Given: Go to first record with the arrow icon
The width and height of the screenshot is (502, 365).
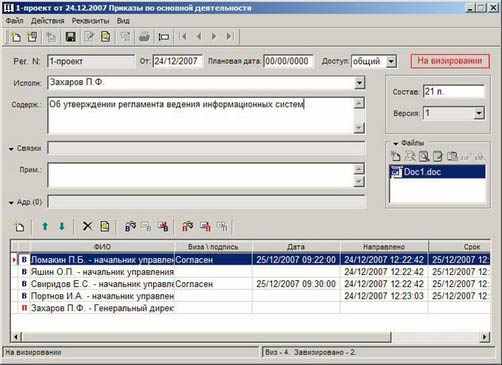Looking at the screenshot, I should [x=183, y=36].
